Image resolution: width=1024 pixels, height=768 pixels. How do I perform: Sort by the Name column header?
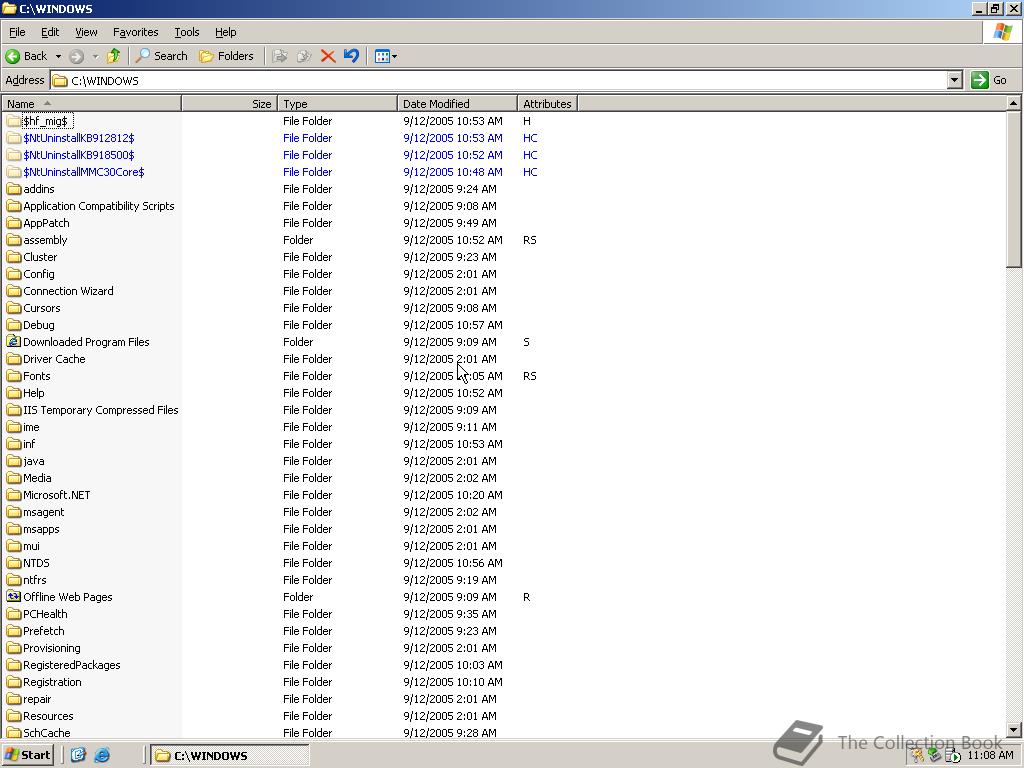91,104
